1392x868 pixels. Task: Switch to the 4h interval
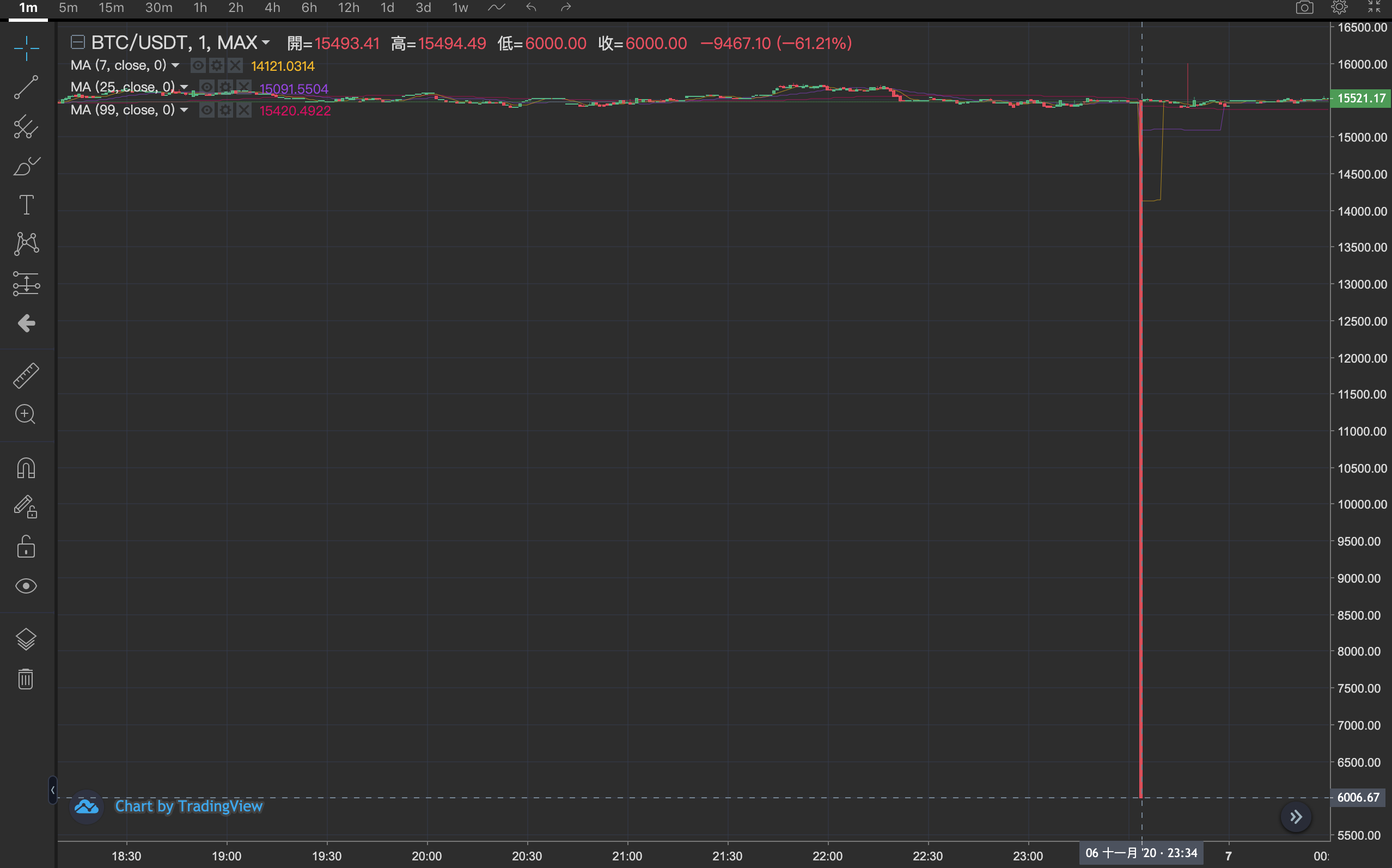click(x=273, y=8)
